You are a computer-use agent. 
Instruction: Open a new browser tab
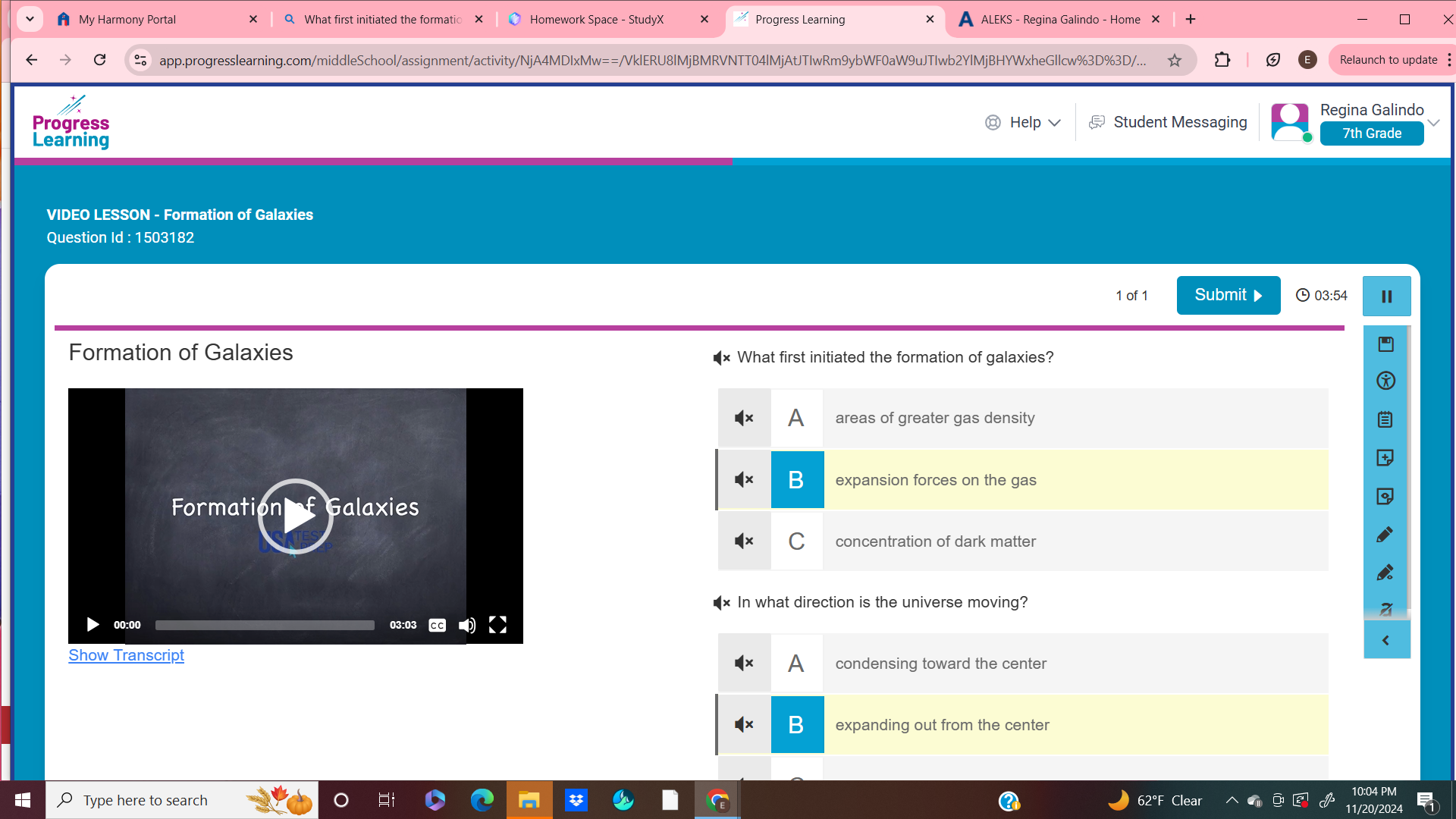(x=1190, y=20)
